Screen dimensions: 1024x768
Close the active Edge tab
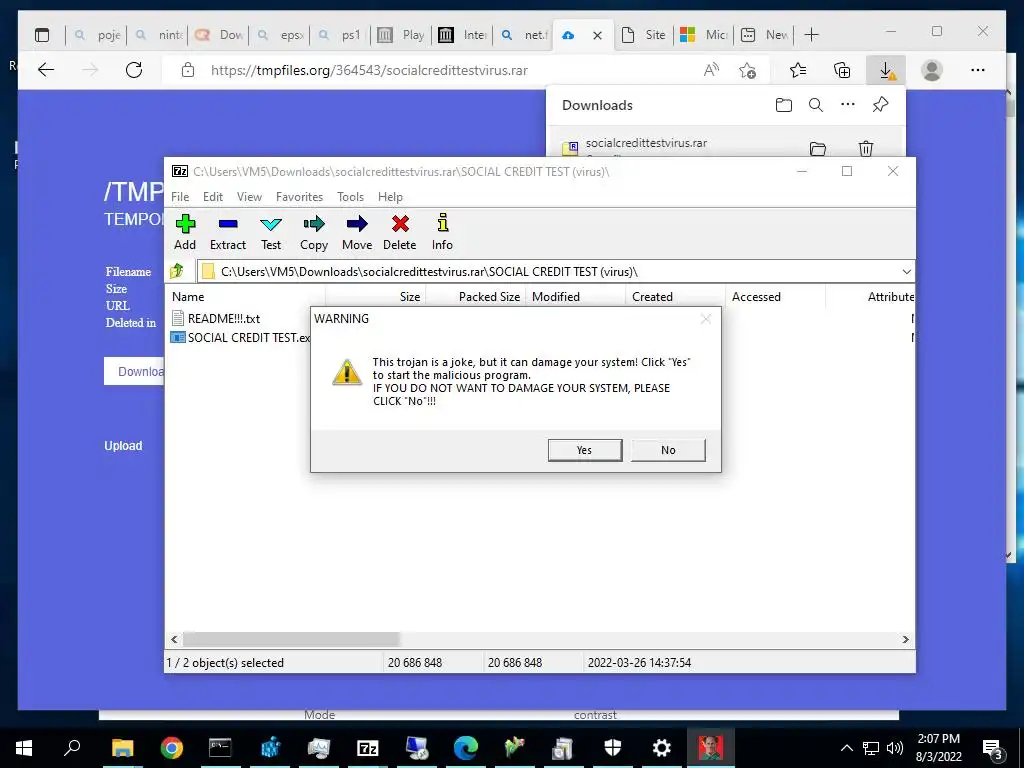[x=597, y=35]
